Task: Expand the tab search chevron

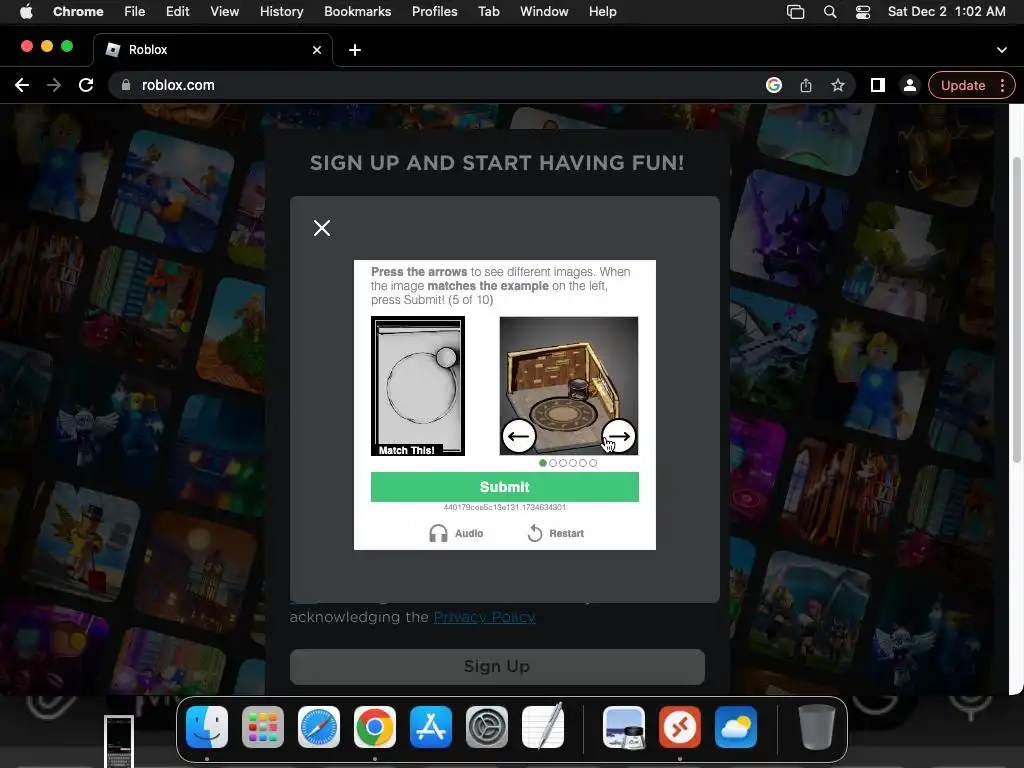Action: pyautogui.click(x=1002, y=50)
